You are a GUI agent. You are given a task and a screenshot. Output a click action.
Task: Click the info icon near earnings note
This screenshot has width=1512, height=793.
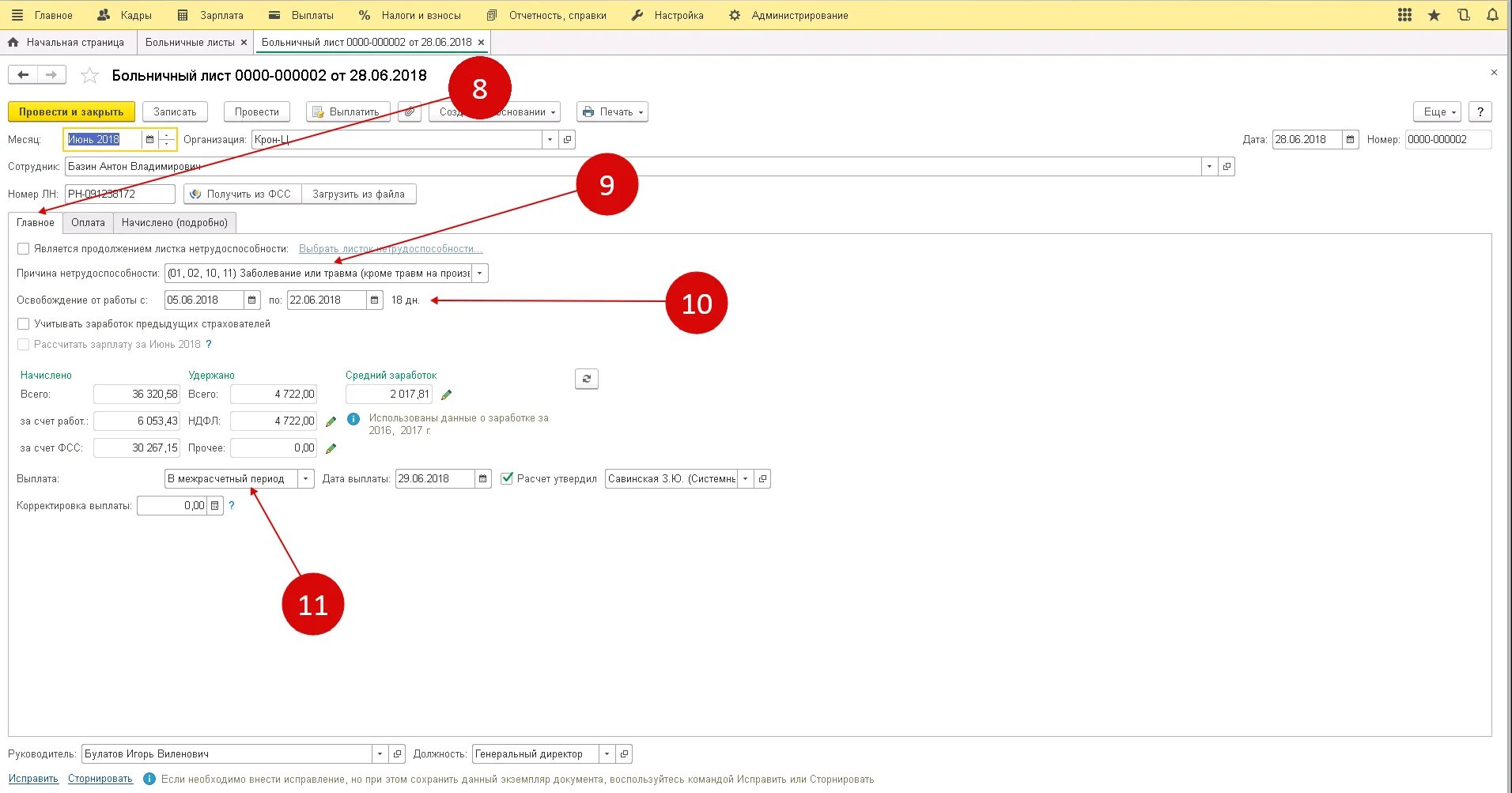coord(353,418)
